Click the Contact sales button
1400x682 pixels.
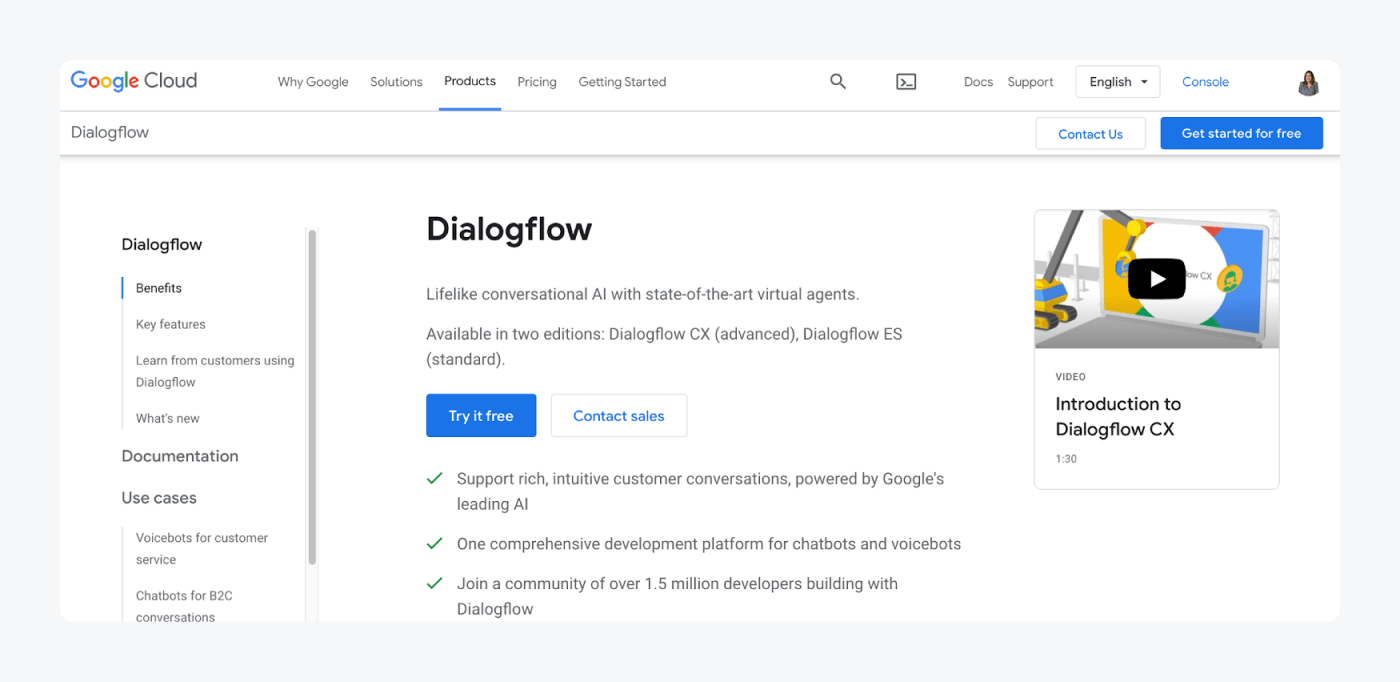click(x=619, y=416)
